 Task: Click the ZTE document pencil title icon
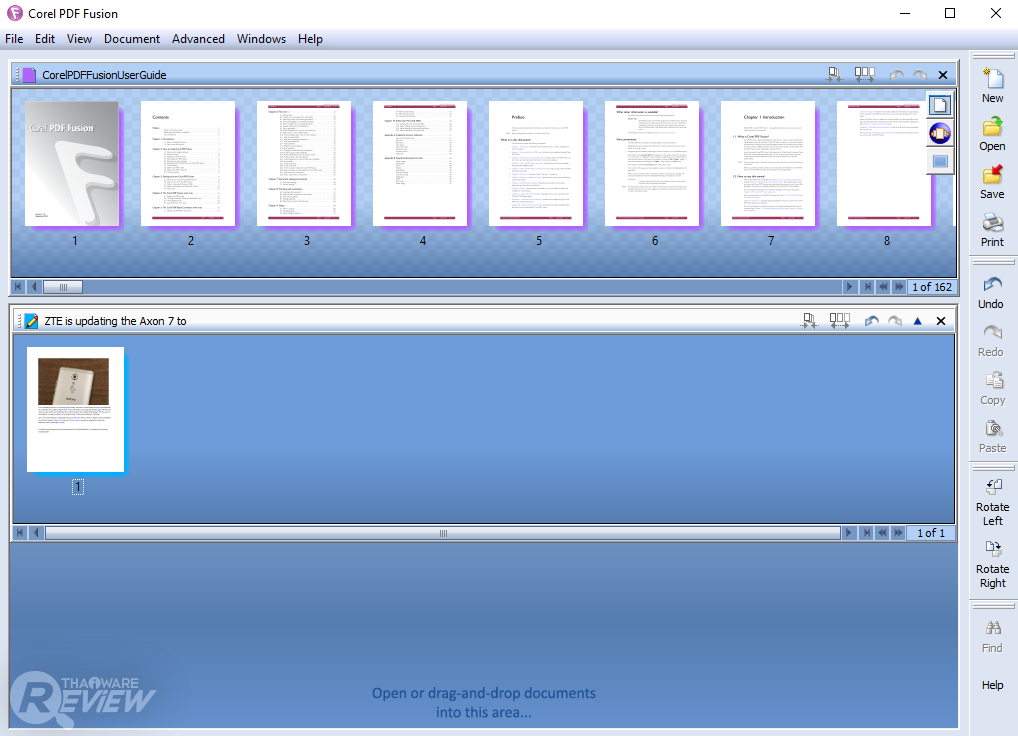pos(31,321)
